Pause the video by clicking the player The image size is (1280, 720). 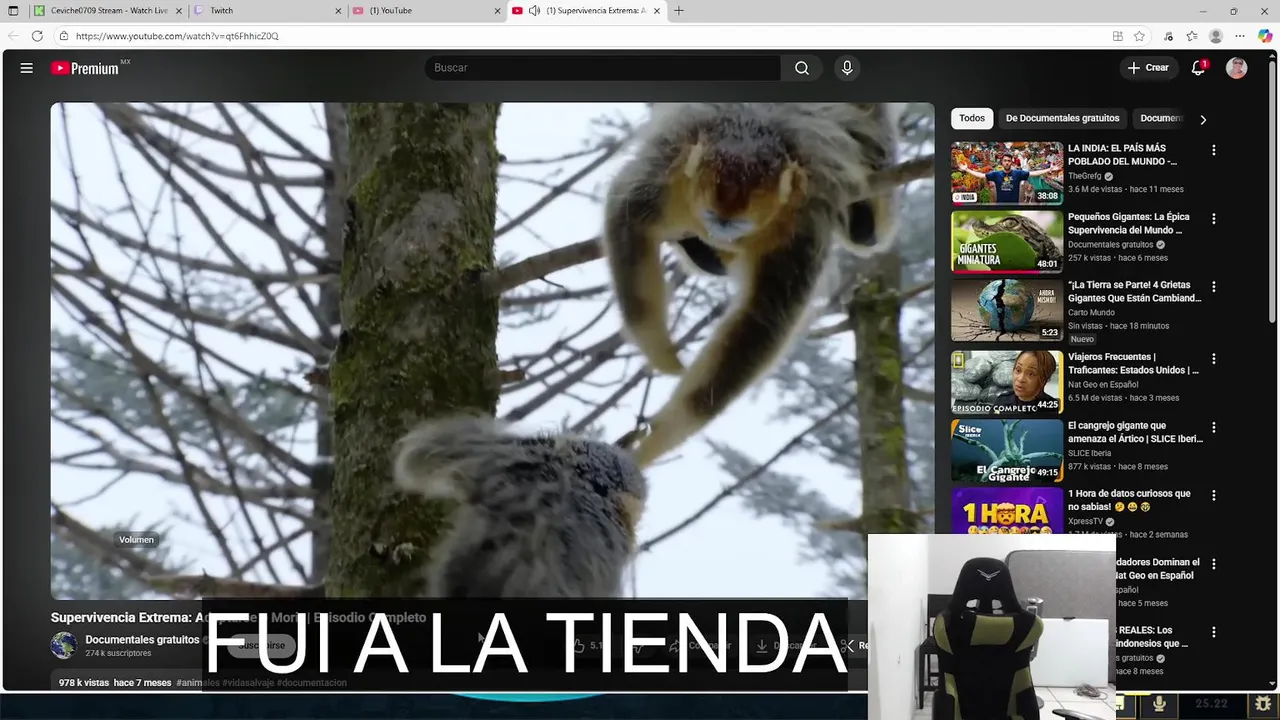tap(492, 350)
